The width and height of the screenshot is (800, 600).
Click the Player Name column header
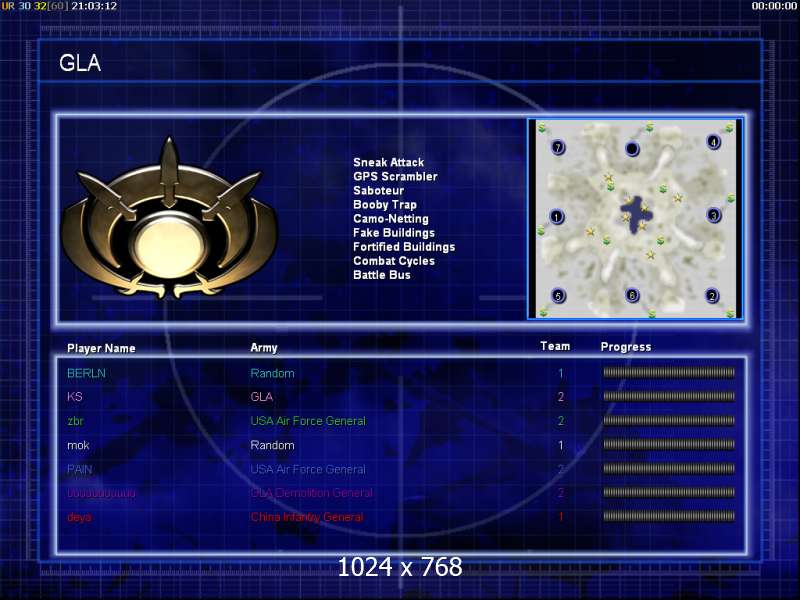click(x=101, y=348)
